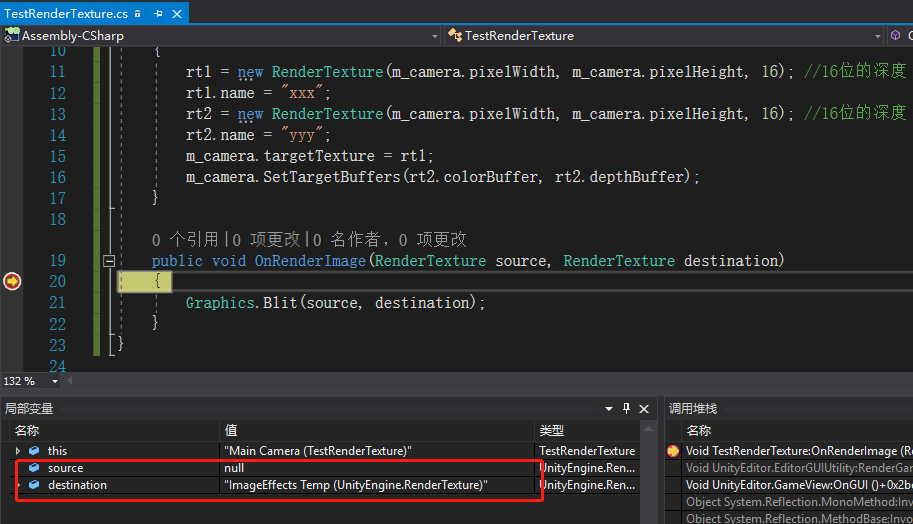Screen dimensions: 913x524
Task: Click line number 15 in the gutter
Action: 58,156
